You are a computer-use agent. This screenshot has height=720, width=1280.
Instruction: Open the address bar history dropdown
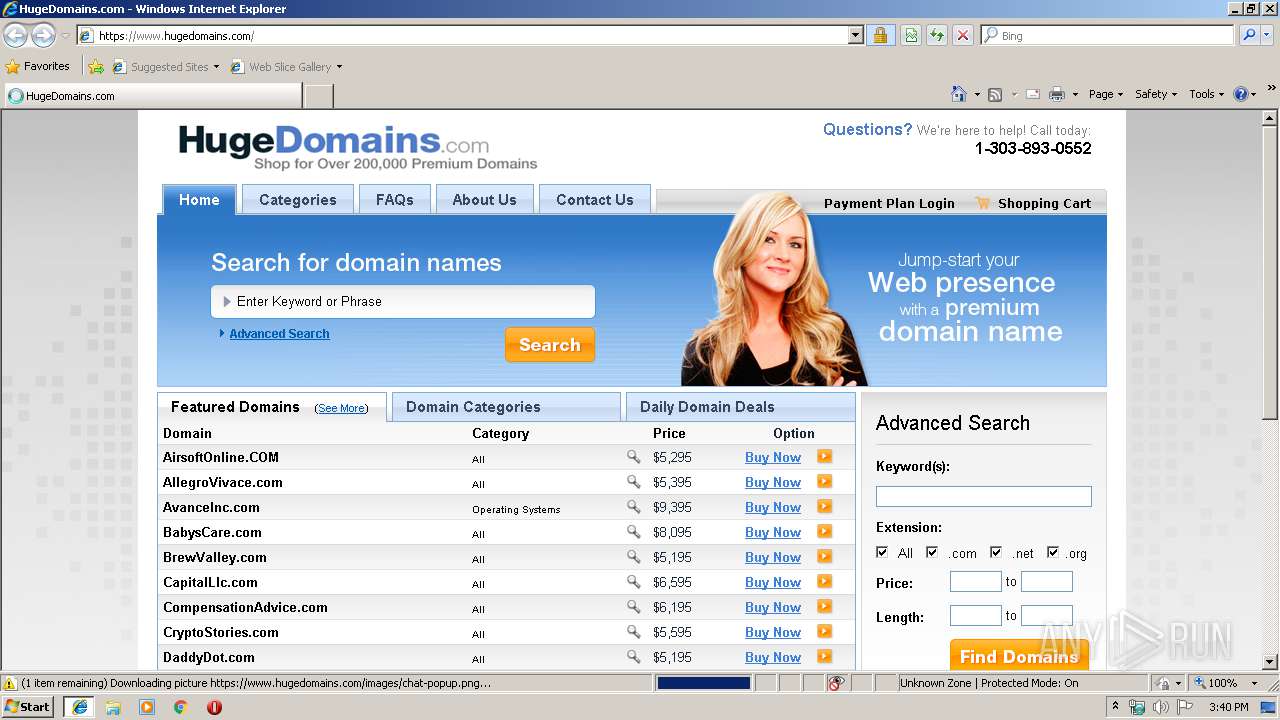[x=855, y=35]
